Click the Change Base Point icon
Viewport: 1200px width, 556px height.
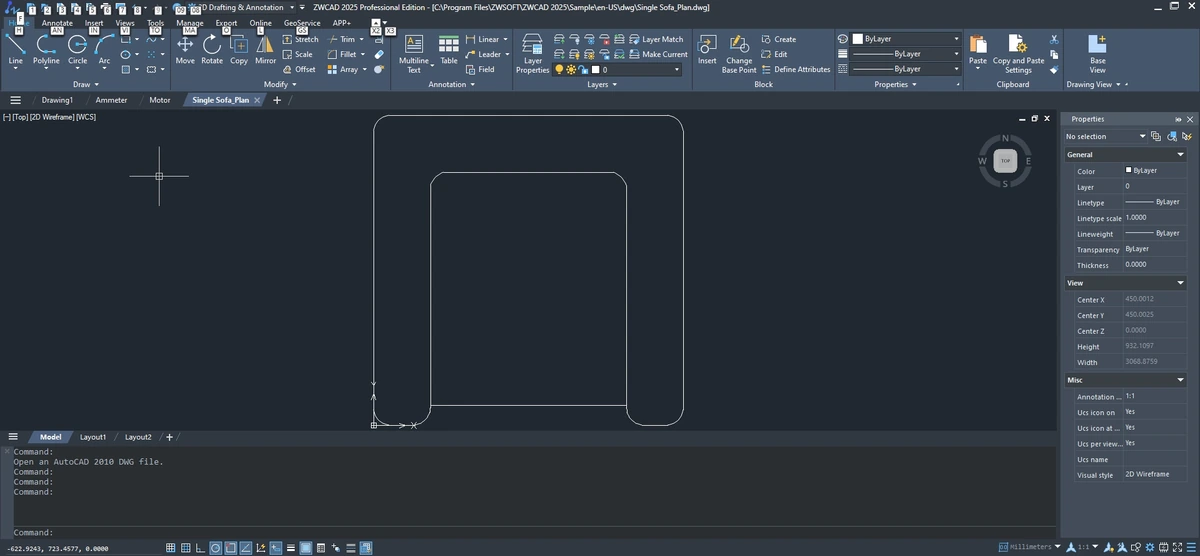[x=739, y=54]
